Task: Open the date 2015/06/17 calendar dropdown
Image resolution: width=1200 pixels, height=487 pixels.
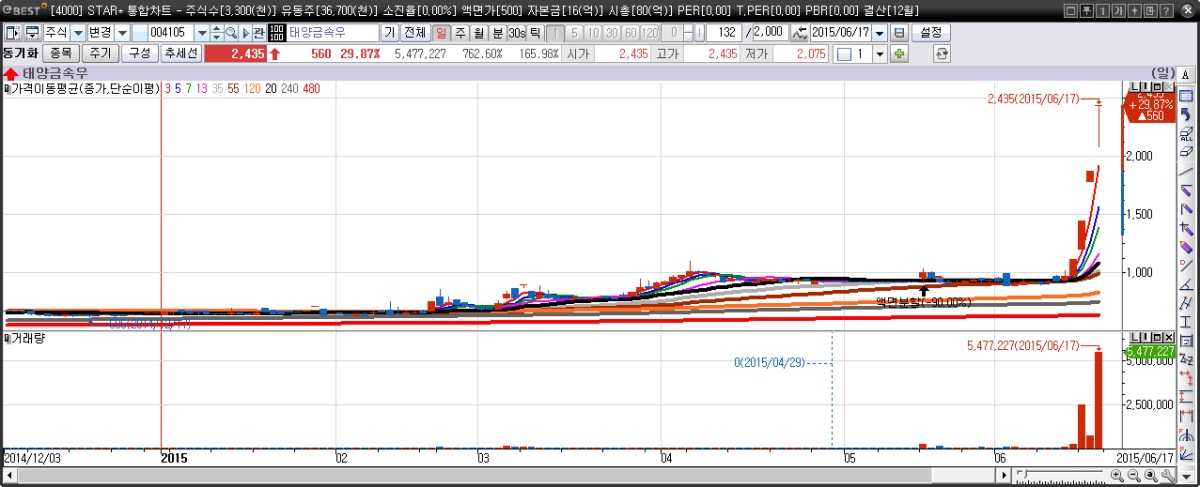Action: (880, 33)
